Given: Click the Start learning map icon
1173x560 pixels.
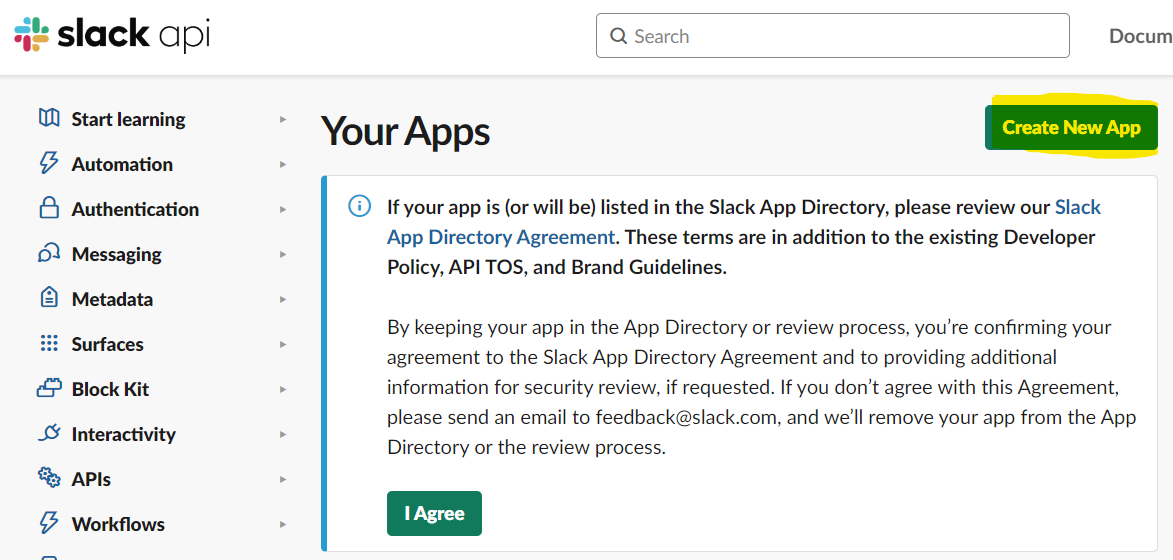Looking at the screenshot, I should pos(49,118).
